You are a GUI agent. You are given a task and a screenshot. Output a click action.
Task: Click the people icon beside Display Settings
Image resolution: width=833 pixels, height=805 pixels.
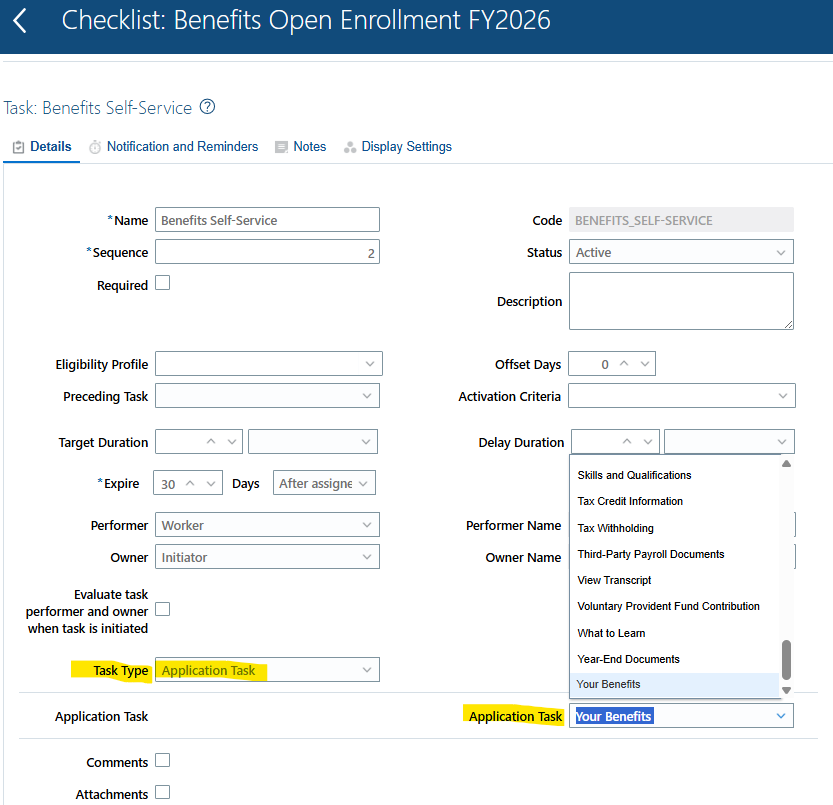pyautogui.click(x=350, y=146)
